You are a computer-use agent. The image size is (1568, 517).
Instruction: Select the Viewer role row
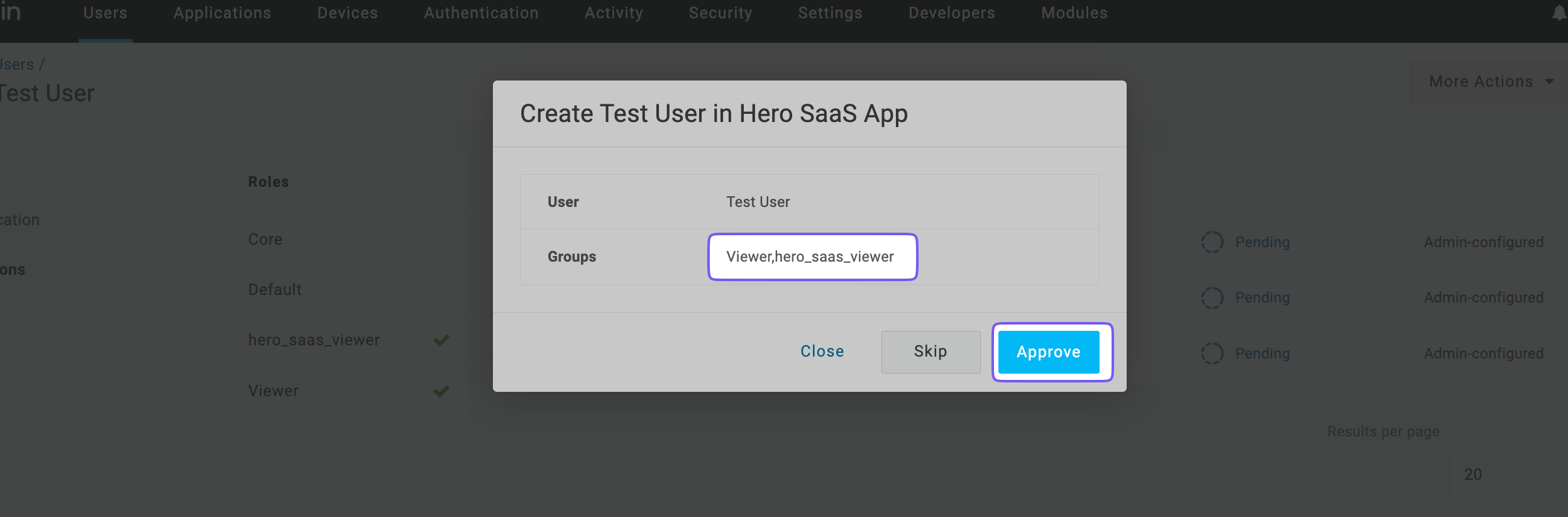[345, 391]
